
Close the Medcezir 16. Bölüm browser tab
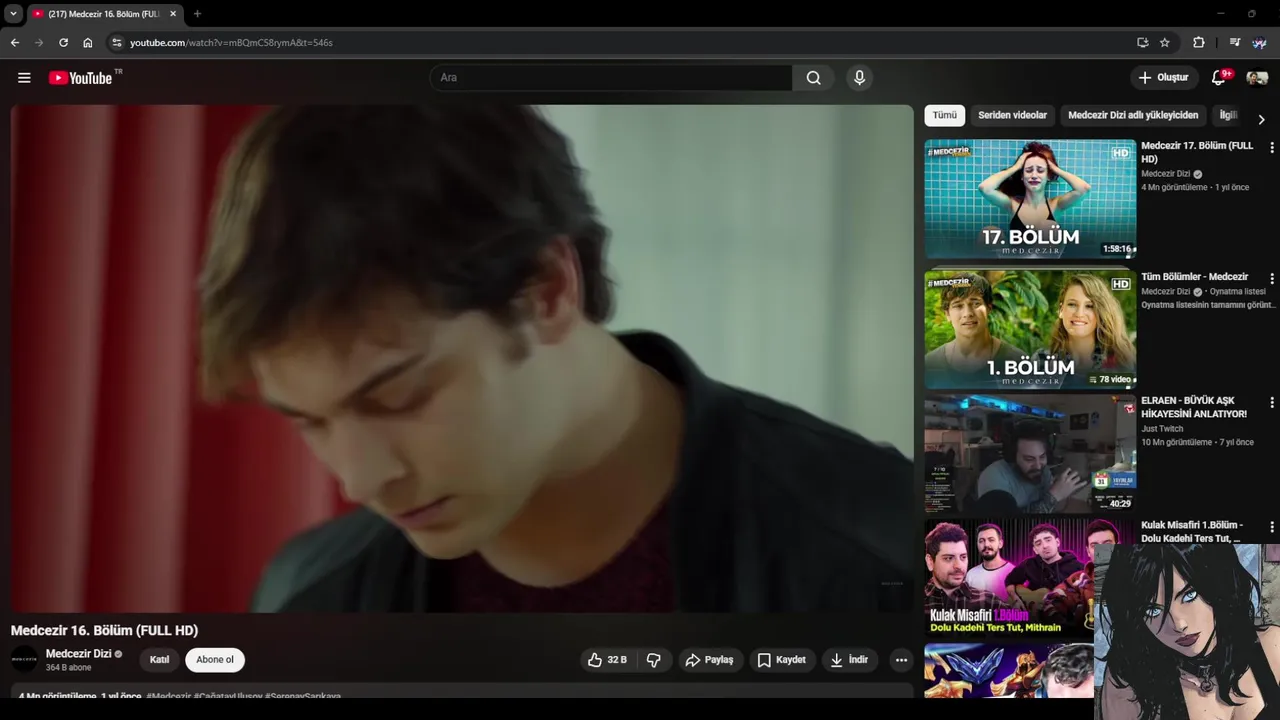(172, 14)
